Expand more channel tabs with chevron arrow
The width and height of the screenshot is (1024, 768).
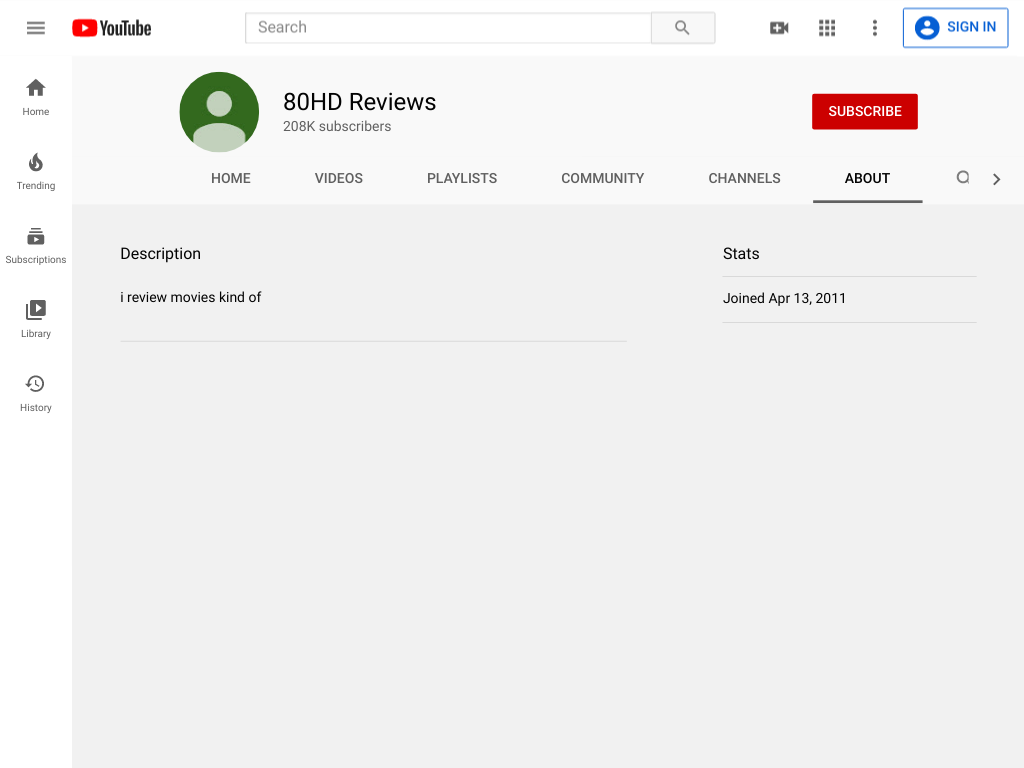tap(996, 179)
